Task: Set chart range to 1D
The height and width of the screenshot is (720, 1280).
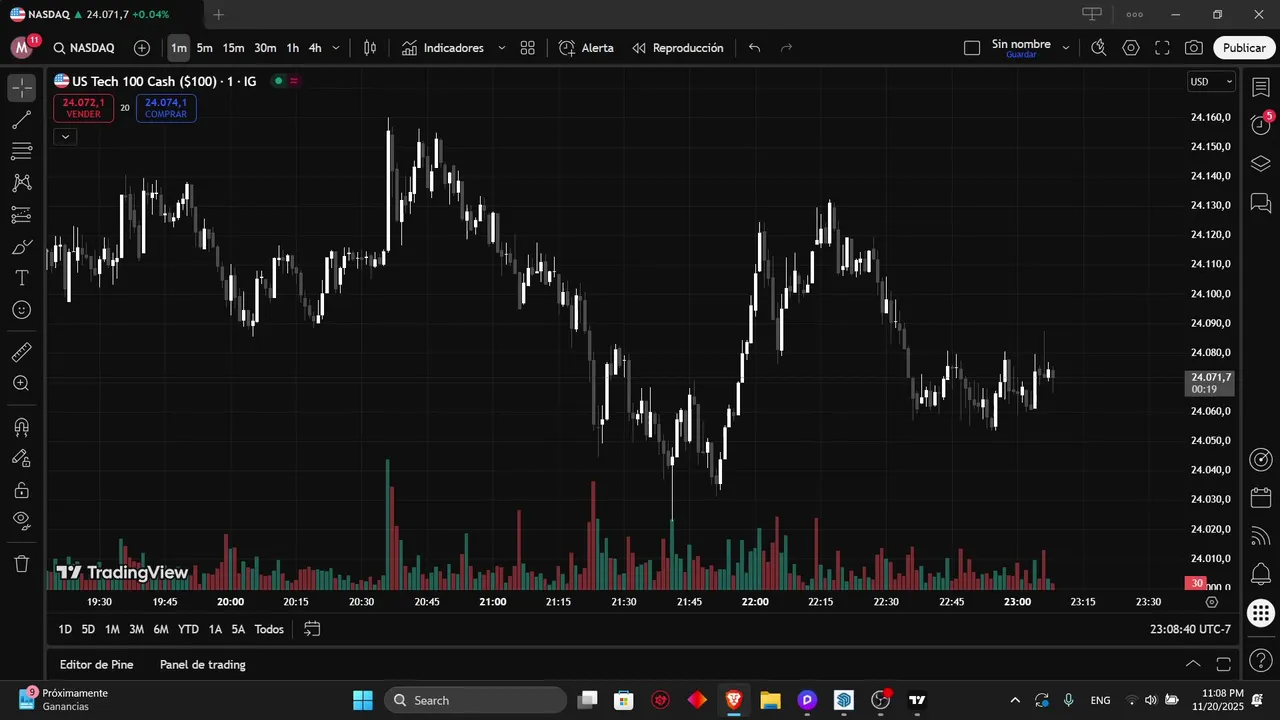Action: tap(65, 629)
